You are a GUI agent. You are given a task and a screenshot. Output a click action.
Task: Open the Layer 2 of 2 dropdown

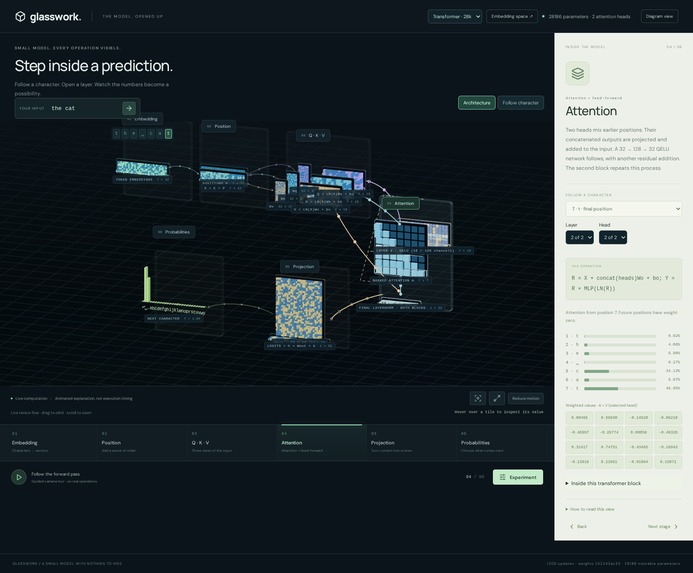[x=579, y=237]
